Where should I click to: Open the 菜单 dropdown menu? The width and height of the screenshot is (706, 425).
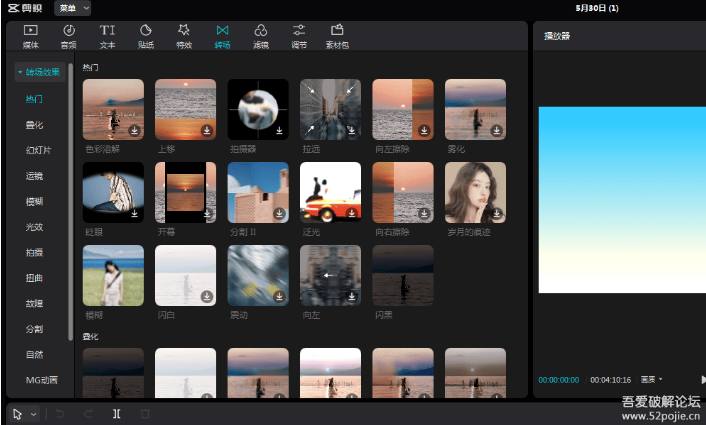[x=73, y=8]
